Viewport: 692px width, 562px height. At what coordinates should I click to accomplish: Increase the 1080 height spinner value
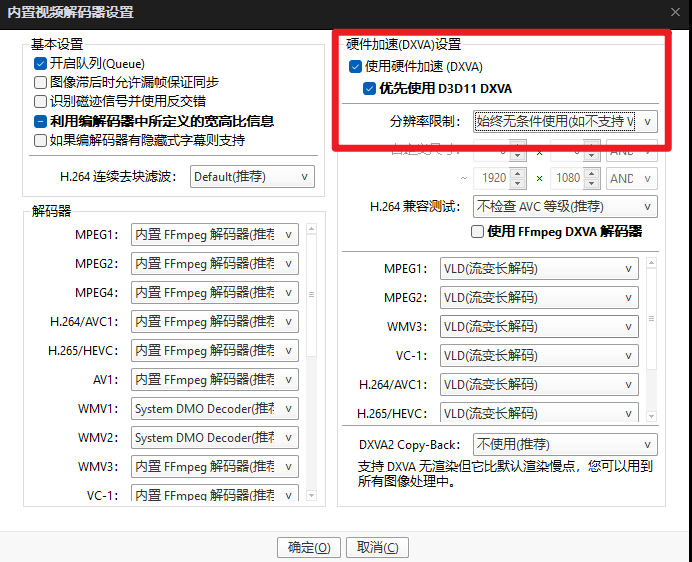point(592,173)
